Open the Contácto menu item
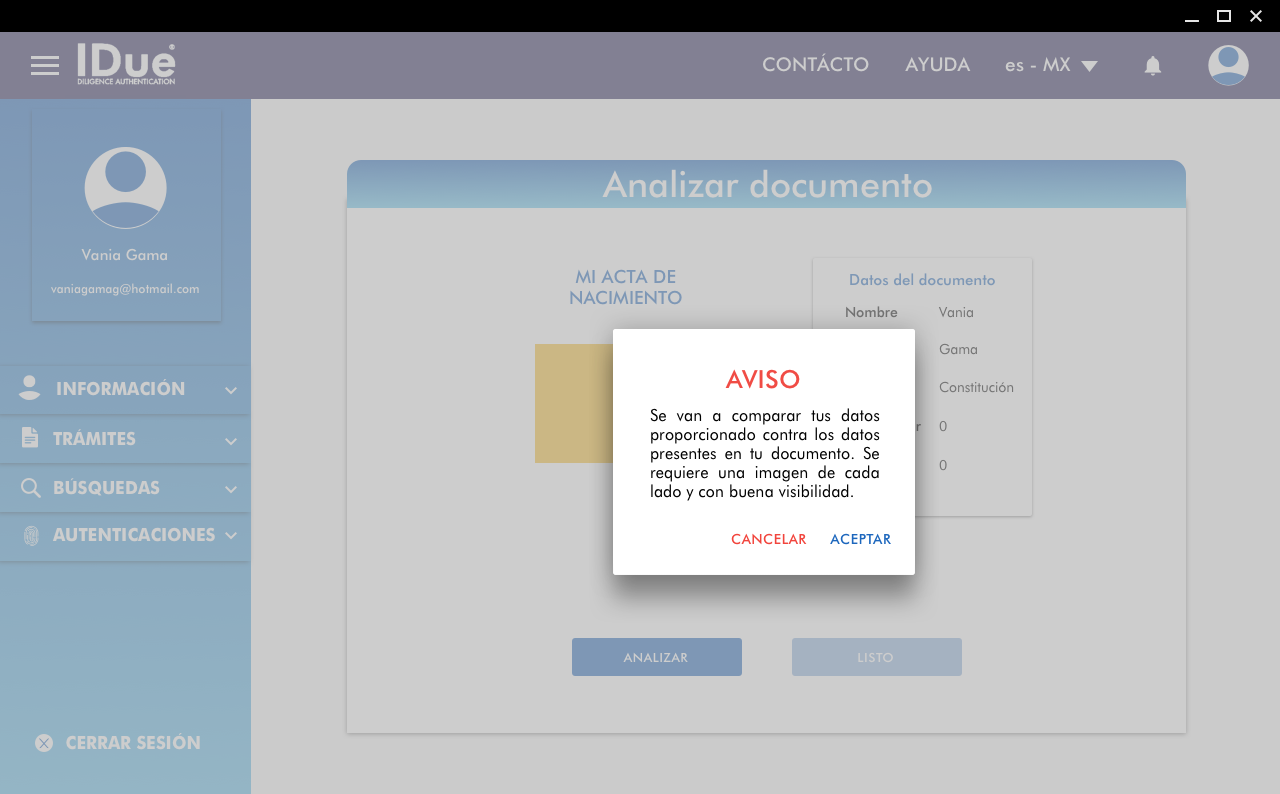The height and width of the screenshot is (794, 1280). (x=815, y=65)
